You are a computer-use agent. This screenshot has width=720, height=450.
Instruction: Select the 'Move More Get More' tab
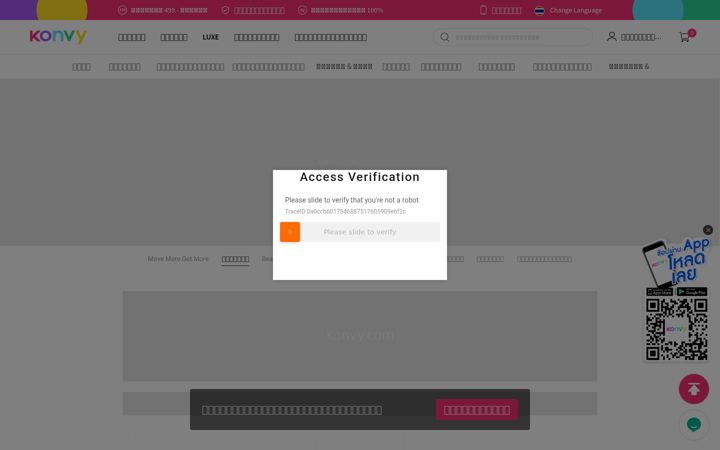tap(178, 259)
